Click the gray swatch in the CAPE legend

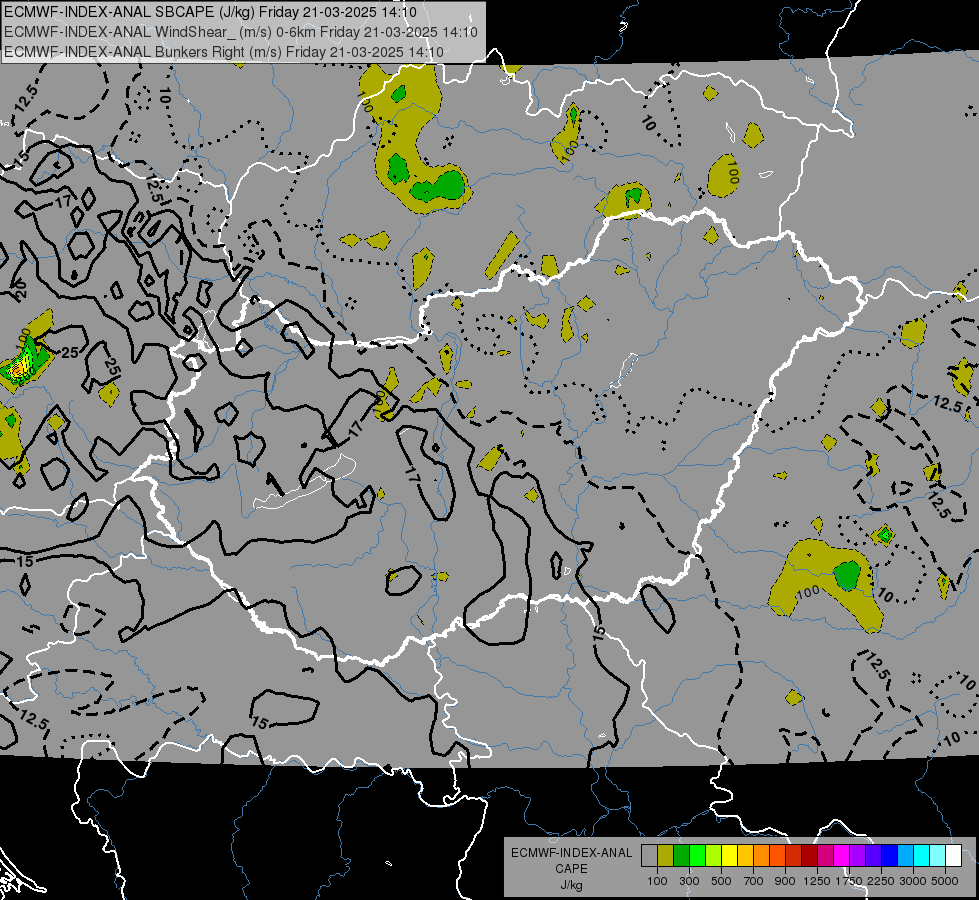pos(649,855)
